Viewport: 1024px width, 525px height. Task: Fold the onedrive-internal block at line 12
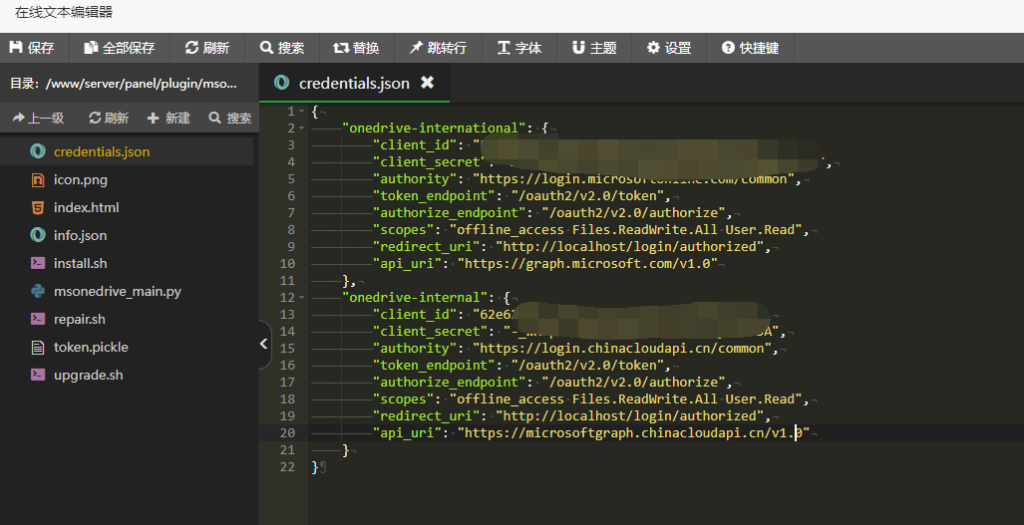[302, 297]
